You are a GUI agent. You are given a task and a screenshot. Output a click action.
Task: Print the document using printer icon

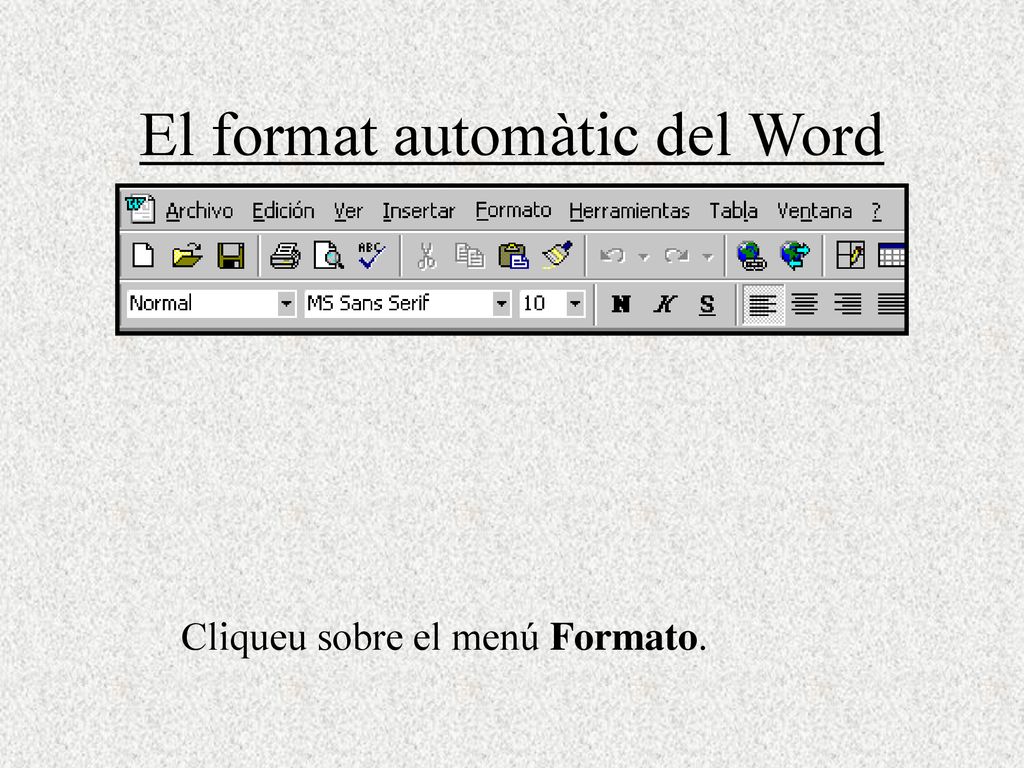click(x=285, y=255)
